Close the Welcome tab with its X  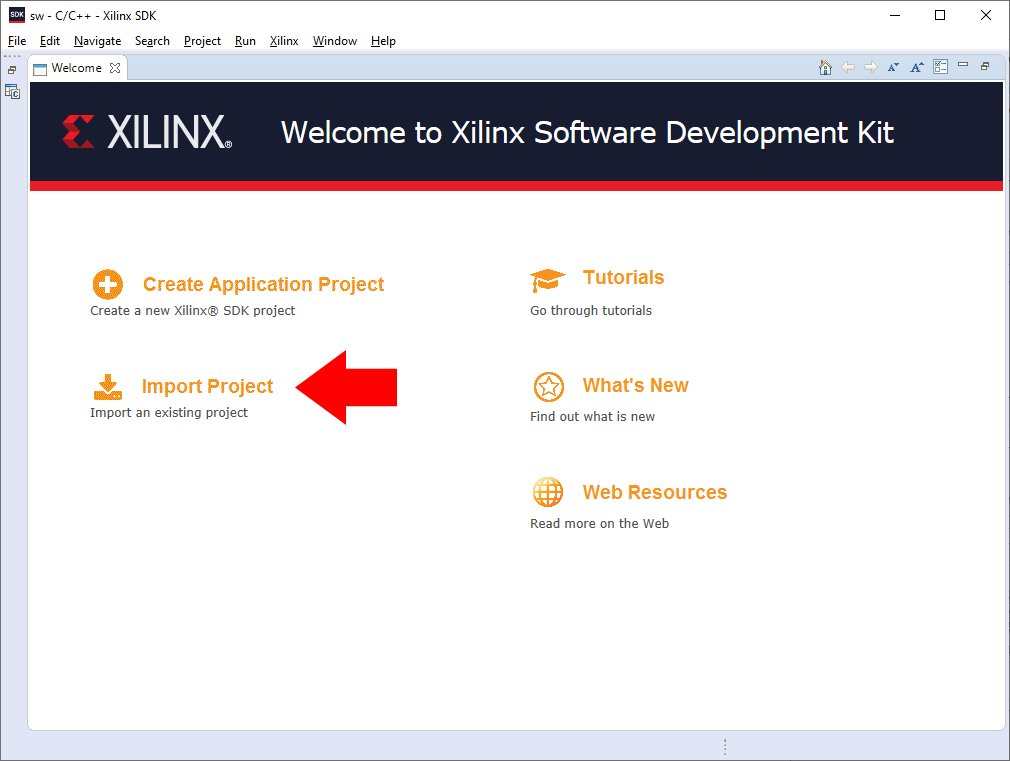click(115, 68)
